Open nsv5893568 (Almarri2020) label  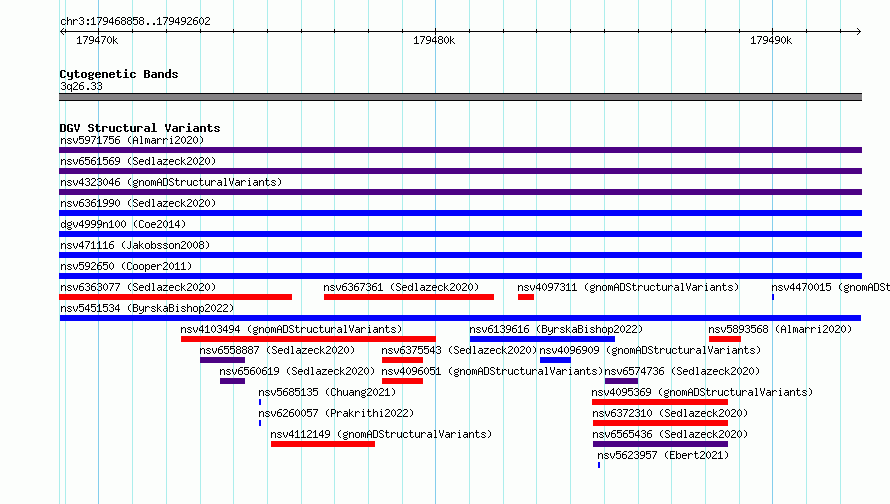(x=780, y=329)
